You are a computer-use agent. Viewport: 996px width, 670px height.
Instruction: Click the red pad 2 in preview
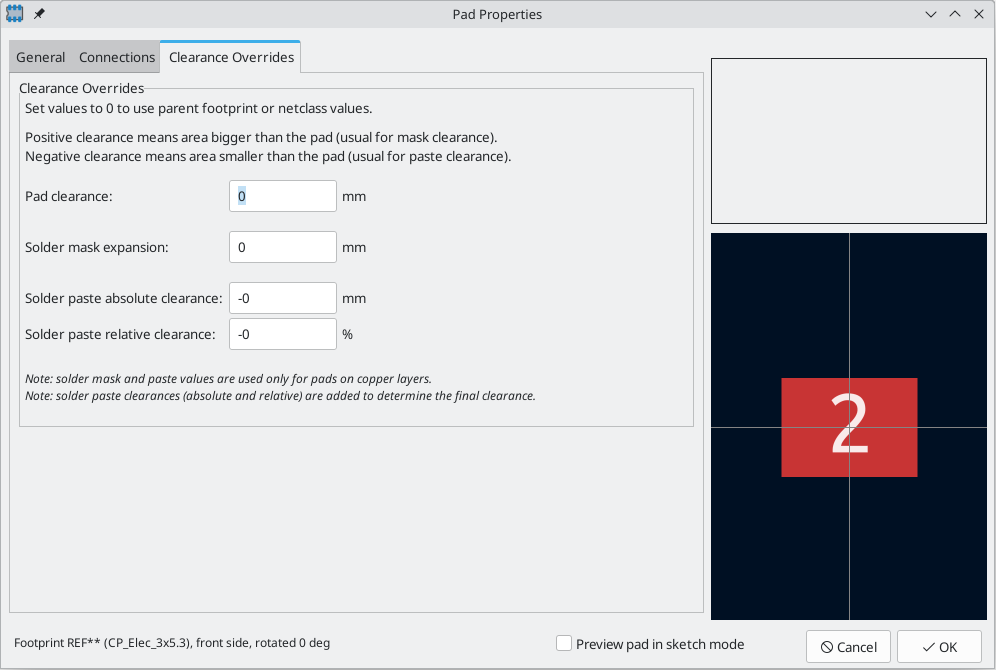(849, 427)
